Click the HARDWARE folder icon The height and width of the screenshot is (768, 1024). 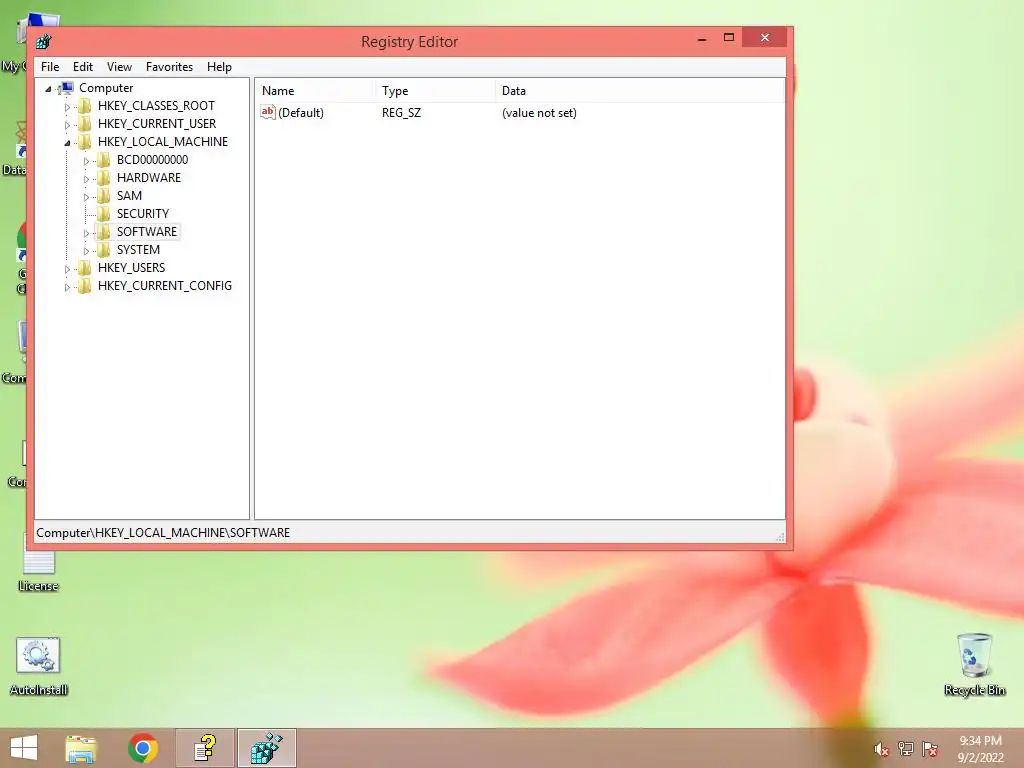tap(103, 178)
